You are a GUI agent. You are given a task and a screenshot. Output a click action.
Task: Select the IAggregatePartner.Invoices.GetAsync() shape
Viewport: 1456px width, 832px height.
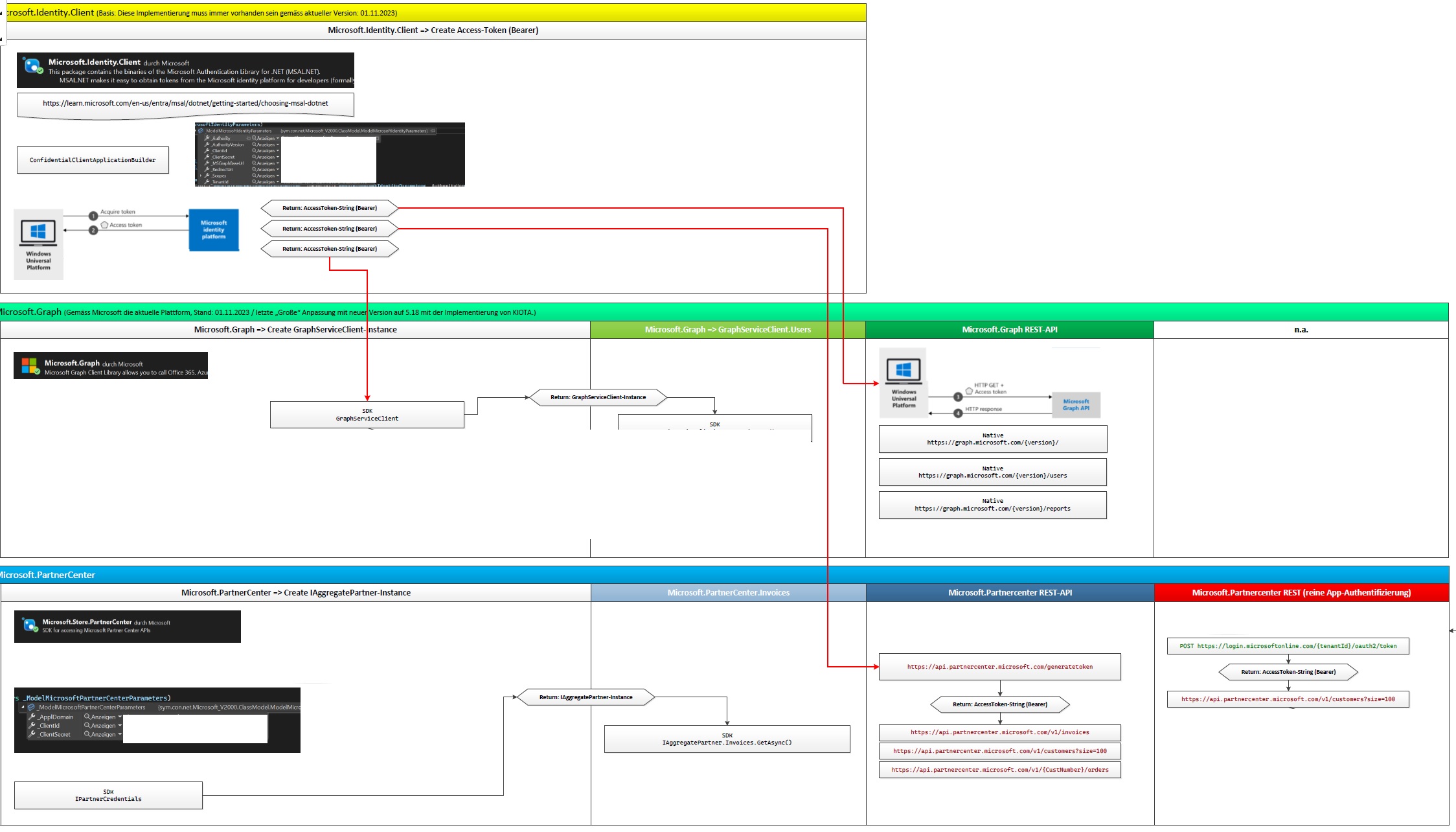coord(727,739)
